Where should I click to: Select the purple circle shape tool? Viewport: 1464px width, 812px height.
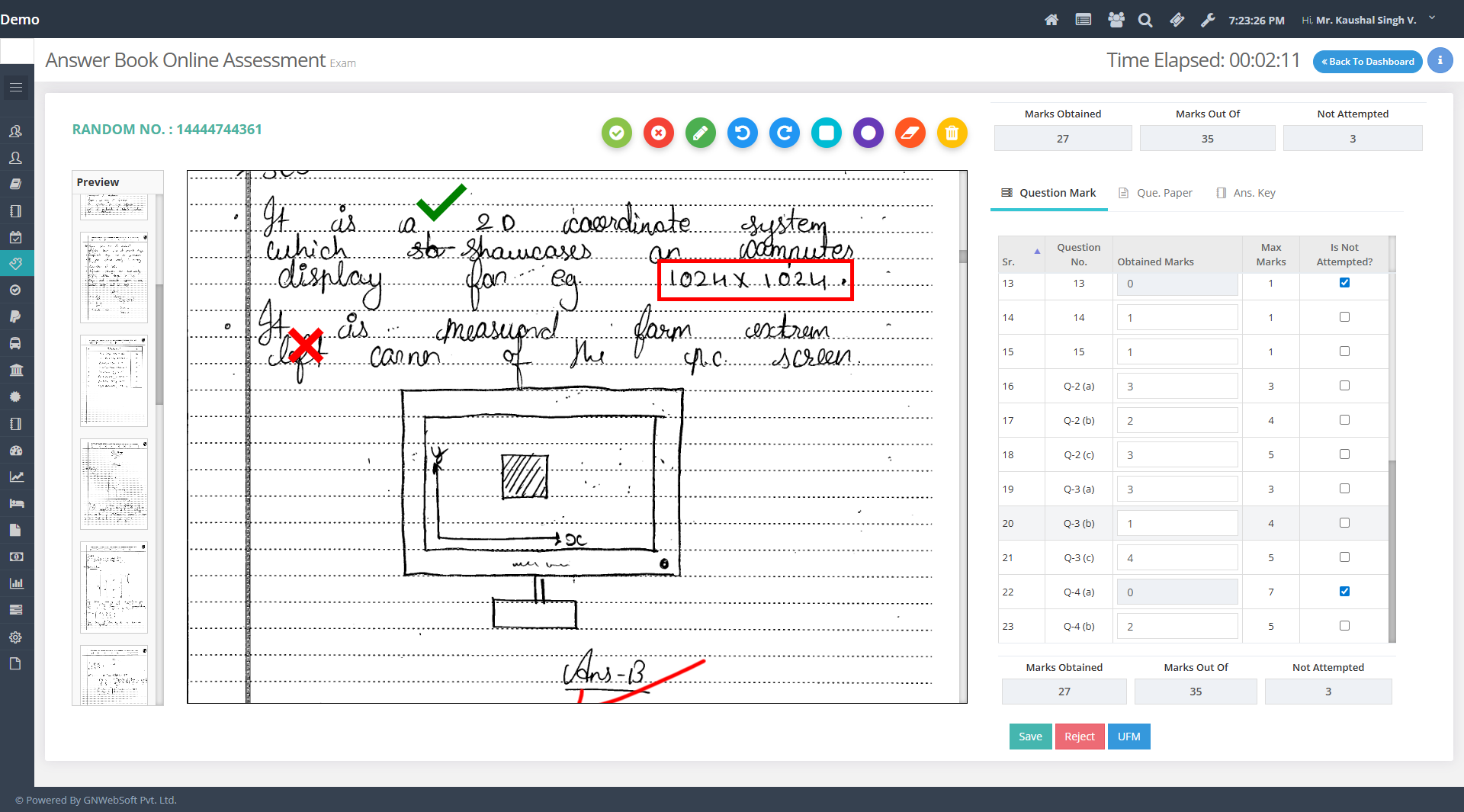click(x=868, y=133)
